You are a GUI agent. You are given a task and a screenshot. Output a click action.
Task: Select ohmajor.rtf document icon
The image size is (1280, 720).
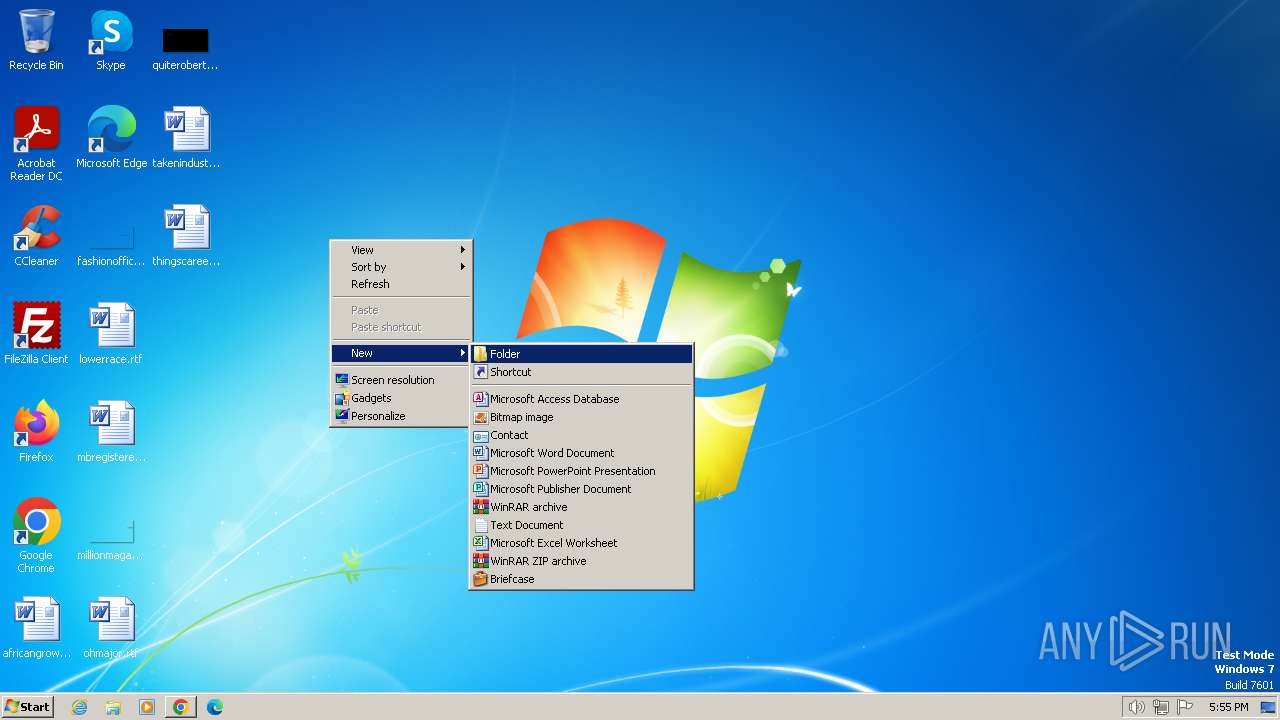point(111,628)
